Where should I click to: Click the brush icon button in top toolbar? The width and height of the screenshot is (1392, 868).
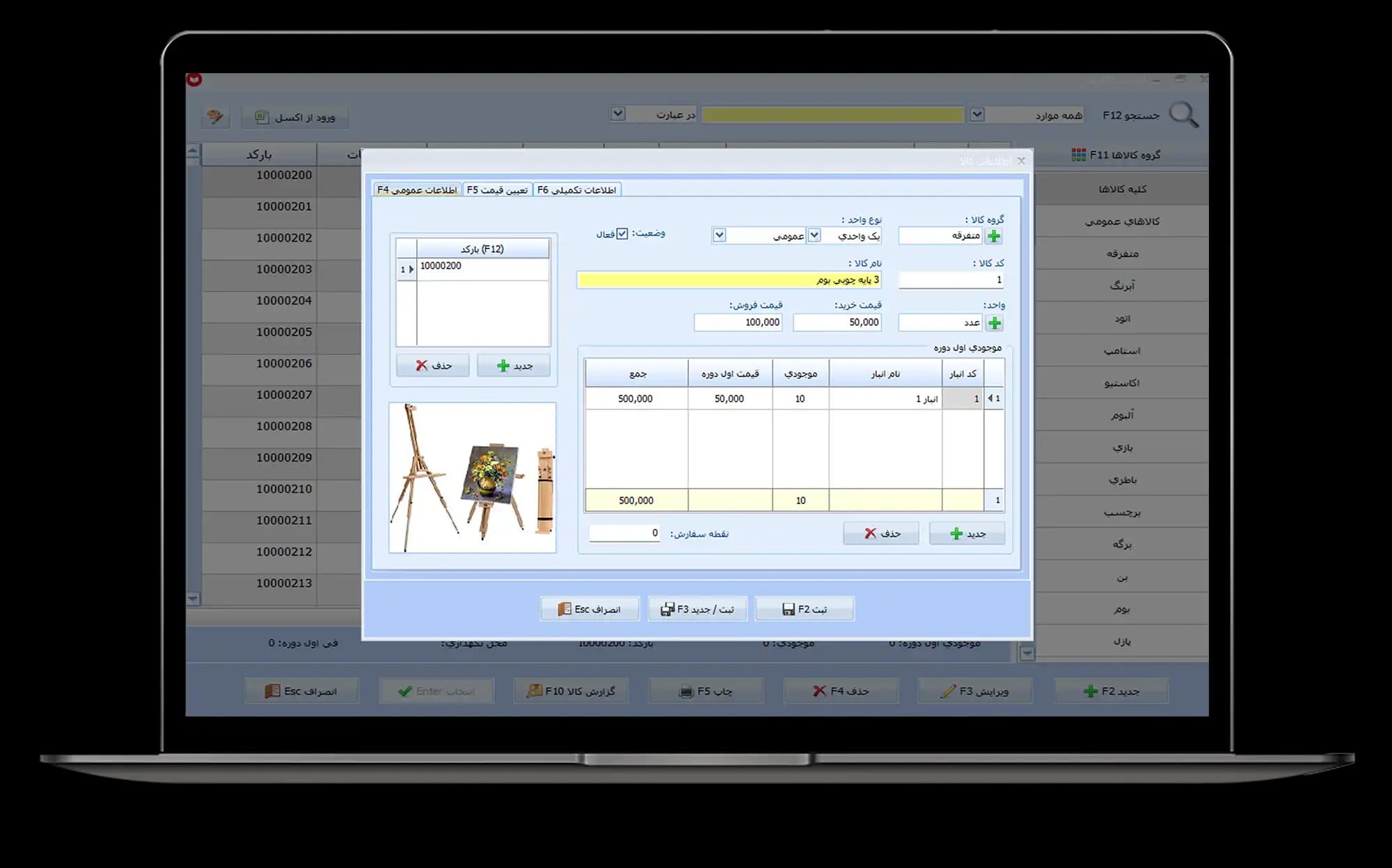(x=215, y=116)
